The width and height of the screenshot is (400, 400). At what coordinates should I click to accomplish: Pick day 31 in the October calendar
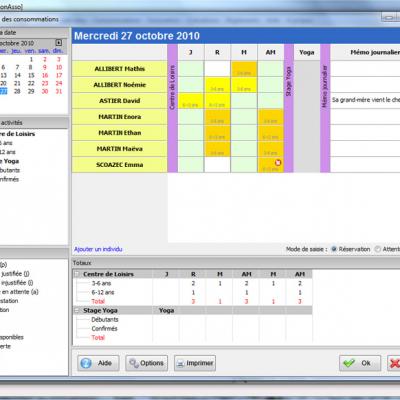pos(59,91)
